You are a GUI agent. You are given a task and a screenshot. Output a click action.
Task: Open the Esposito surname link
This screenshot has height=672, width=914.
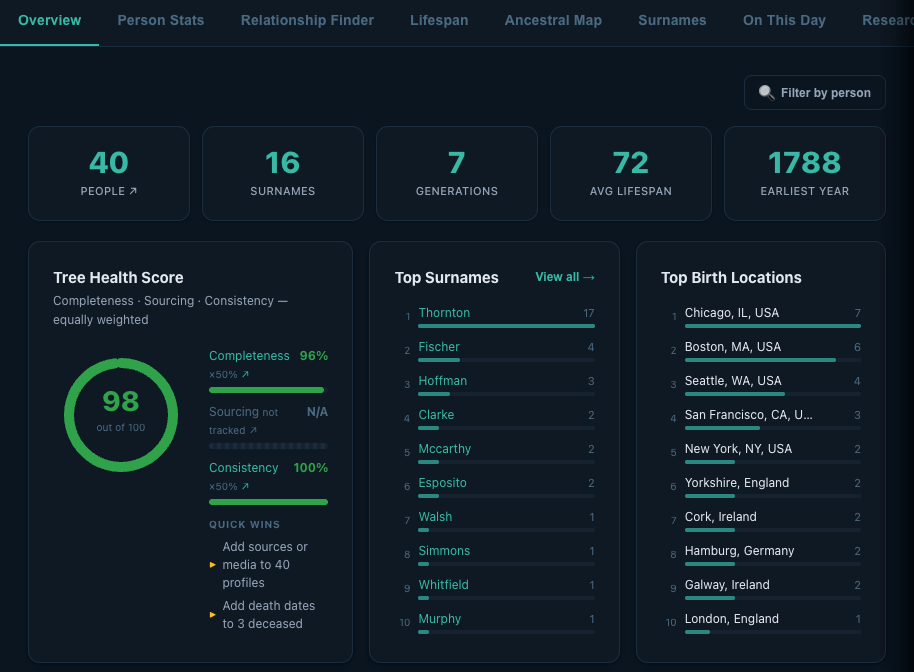(x=442, y=483)
